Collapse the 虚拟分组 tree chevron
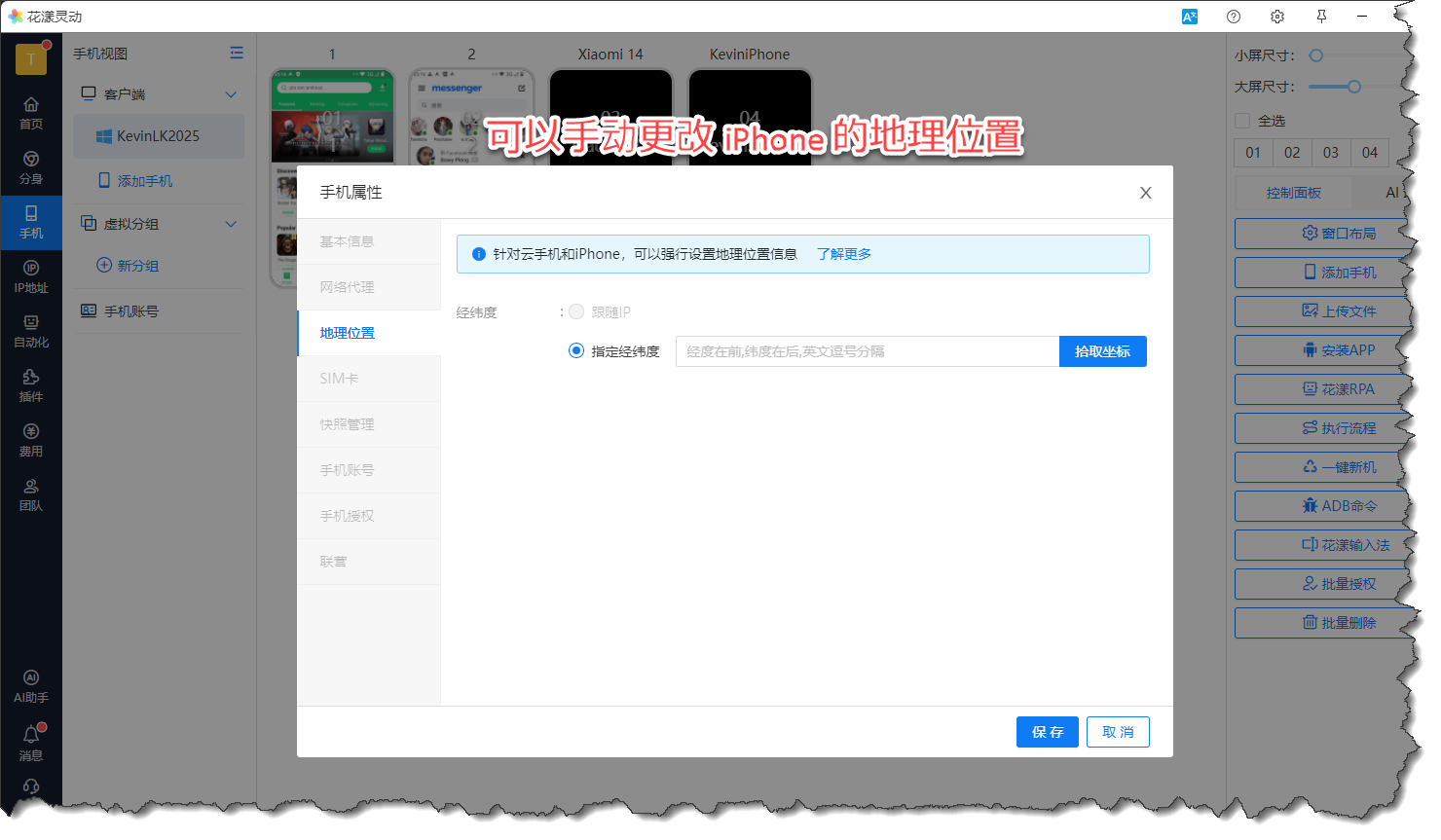This screenshot has height=840, width=1441. 231,224
